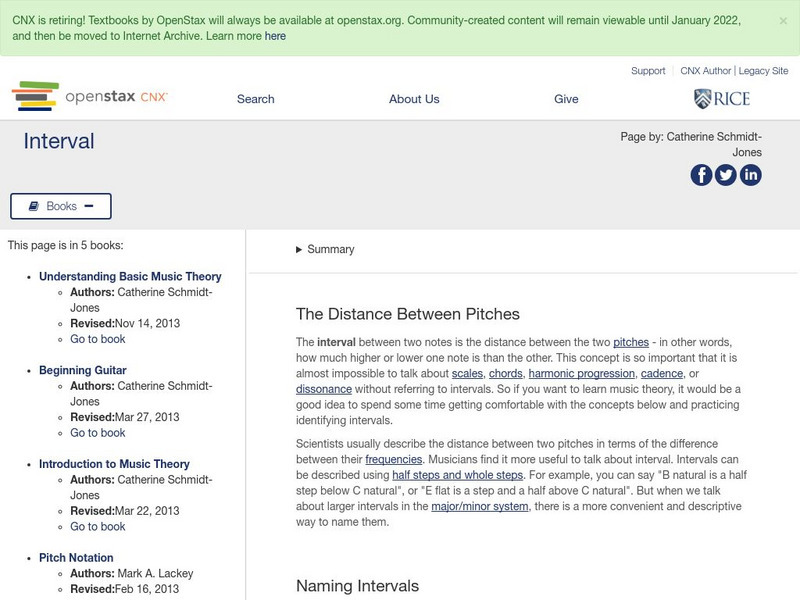Open Understanding Basic Music Theory book
Viewport: 800px width, 600px height.
(x=130, y=277)
